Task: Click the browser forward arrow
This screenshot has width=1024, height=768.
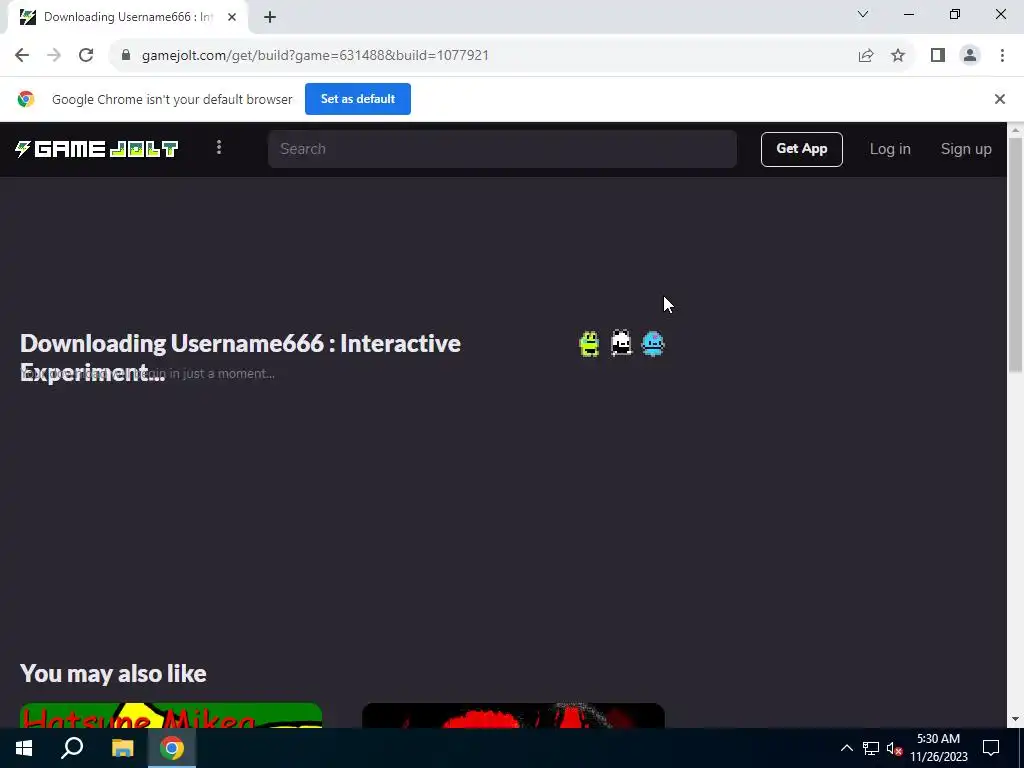Action: coord(54,56)
